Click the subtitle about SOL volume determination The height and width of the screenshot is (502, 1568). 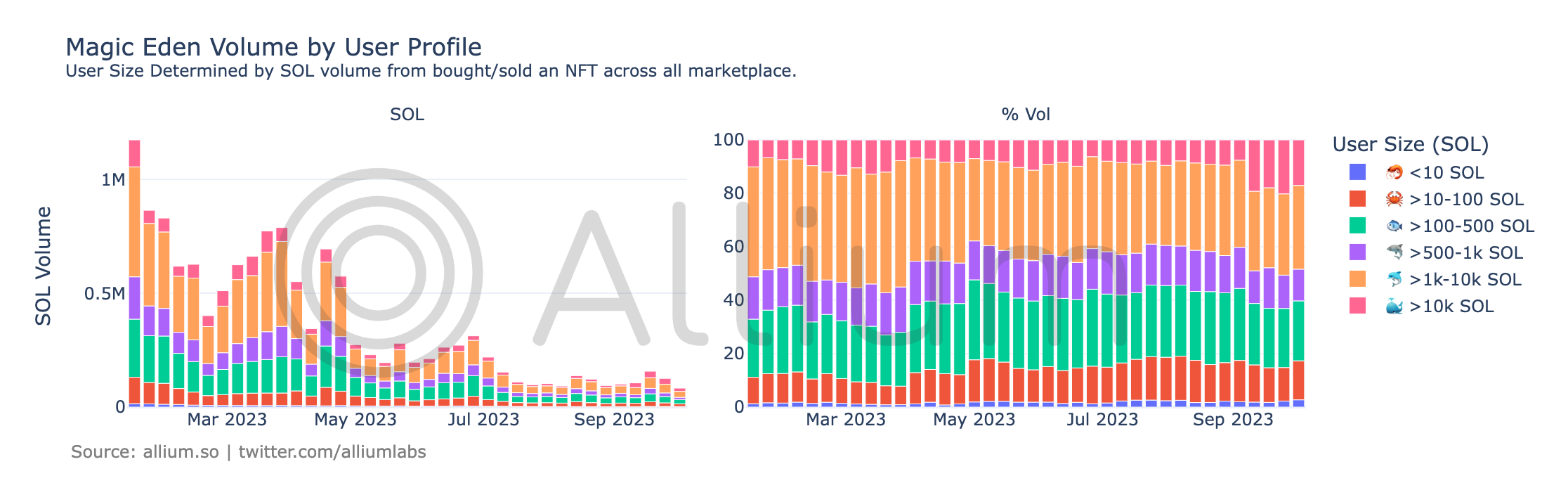(431, 71)
